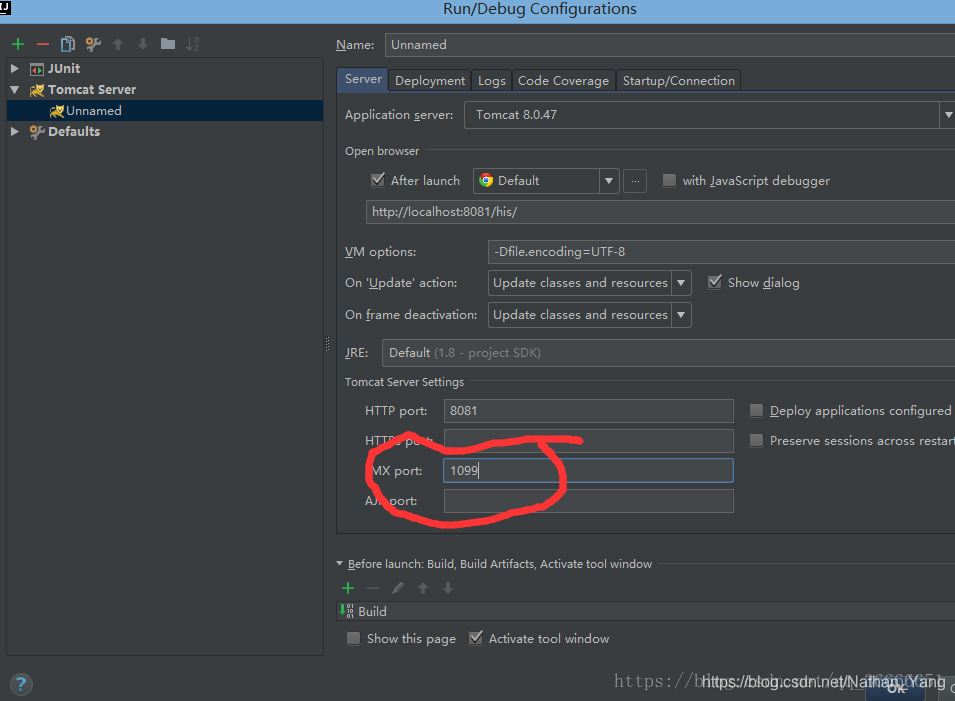Move before-launch task down
Image resolution: width=955 pixels, height=701 pixels.
(448, 588)
